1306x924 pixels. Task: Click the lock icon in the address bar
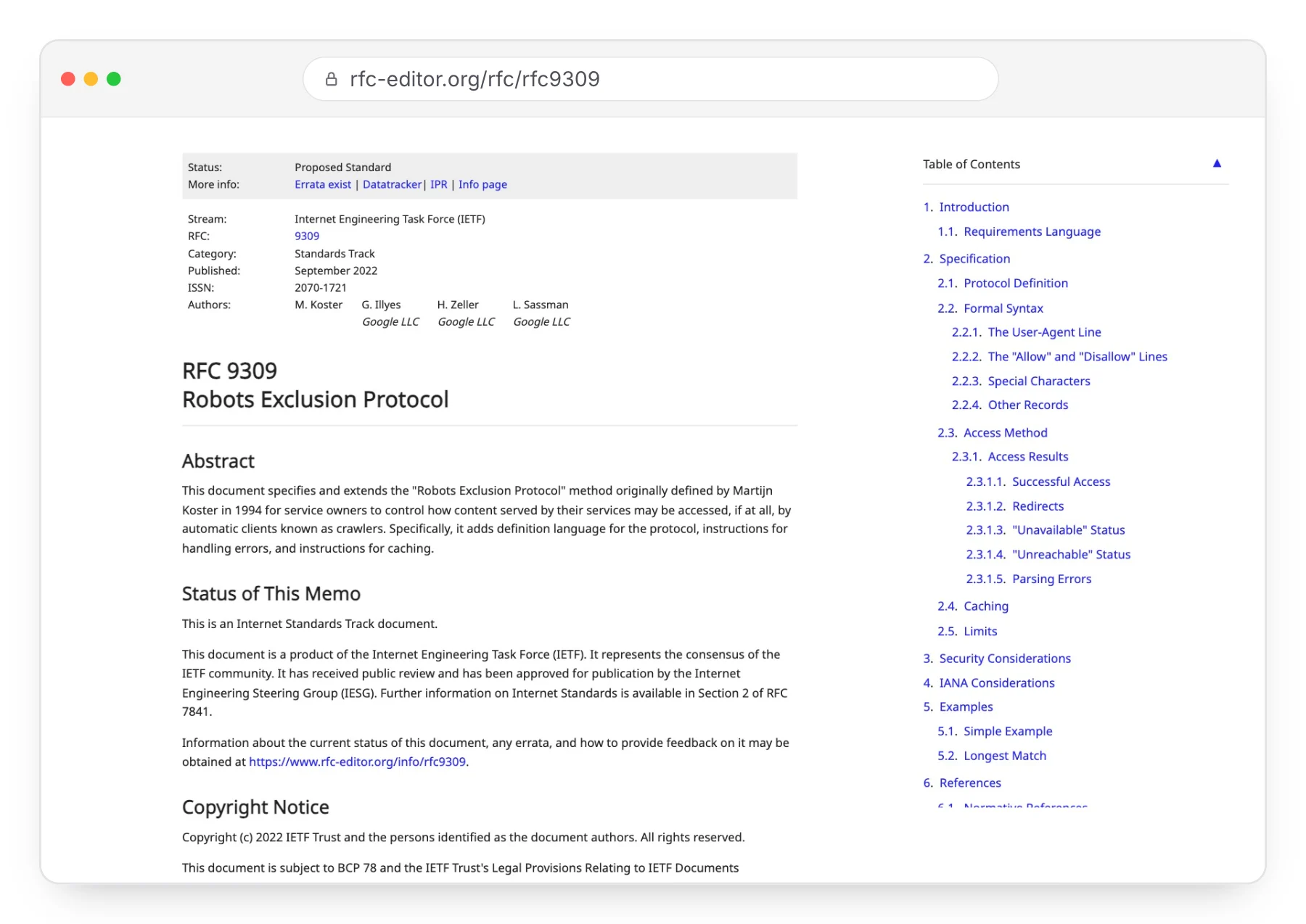tap(331, 79)
